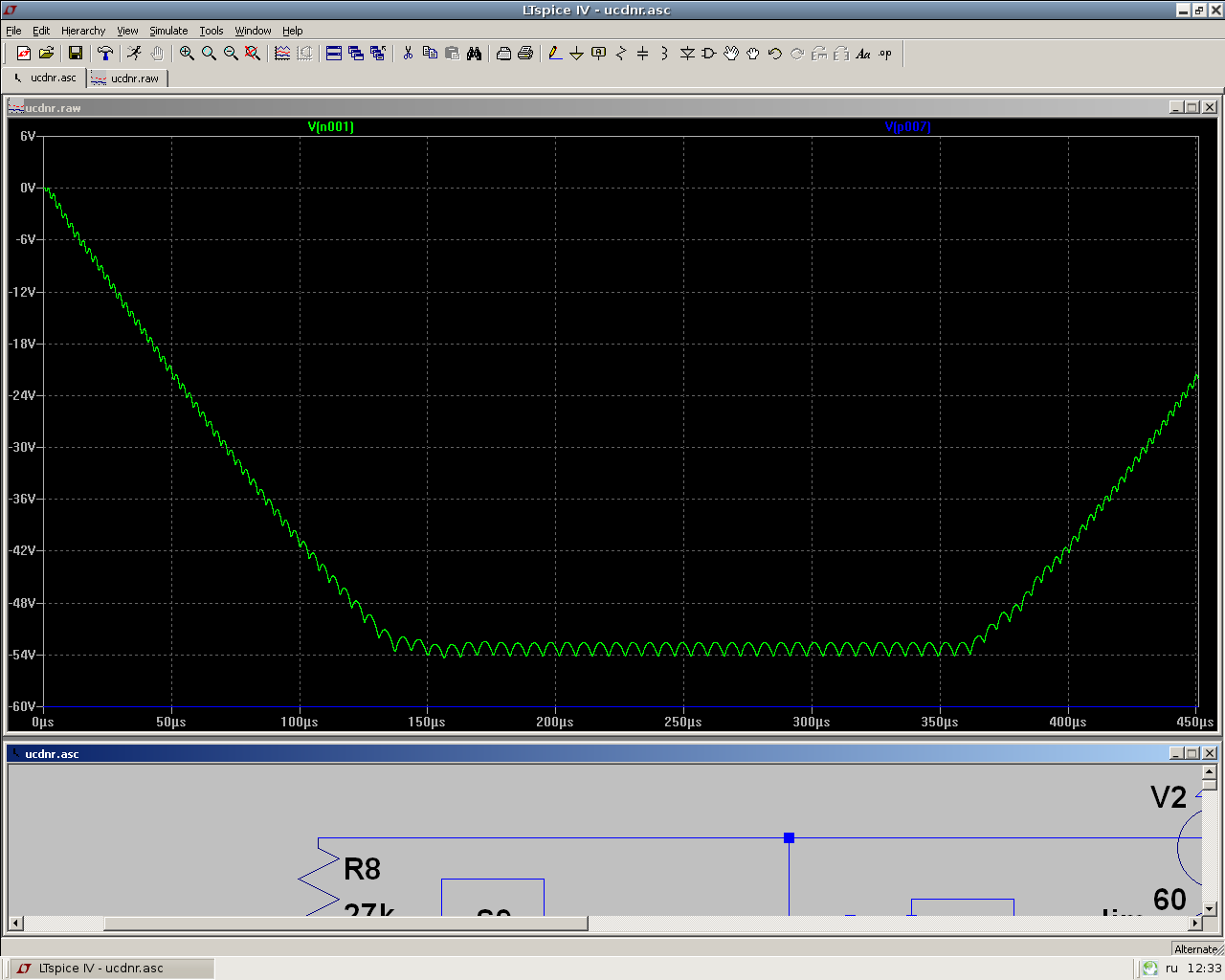Viewport: 1225px width, 980px height.
Task: Click the system tray network icon
Action: pos(1149,968)
